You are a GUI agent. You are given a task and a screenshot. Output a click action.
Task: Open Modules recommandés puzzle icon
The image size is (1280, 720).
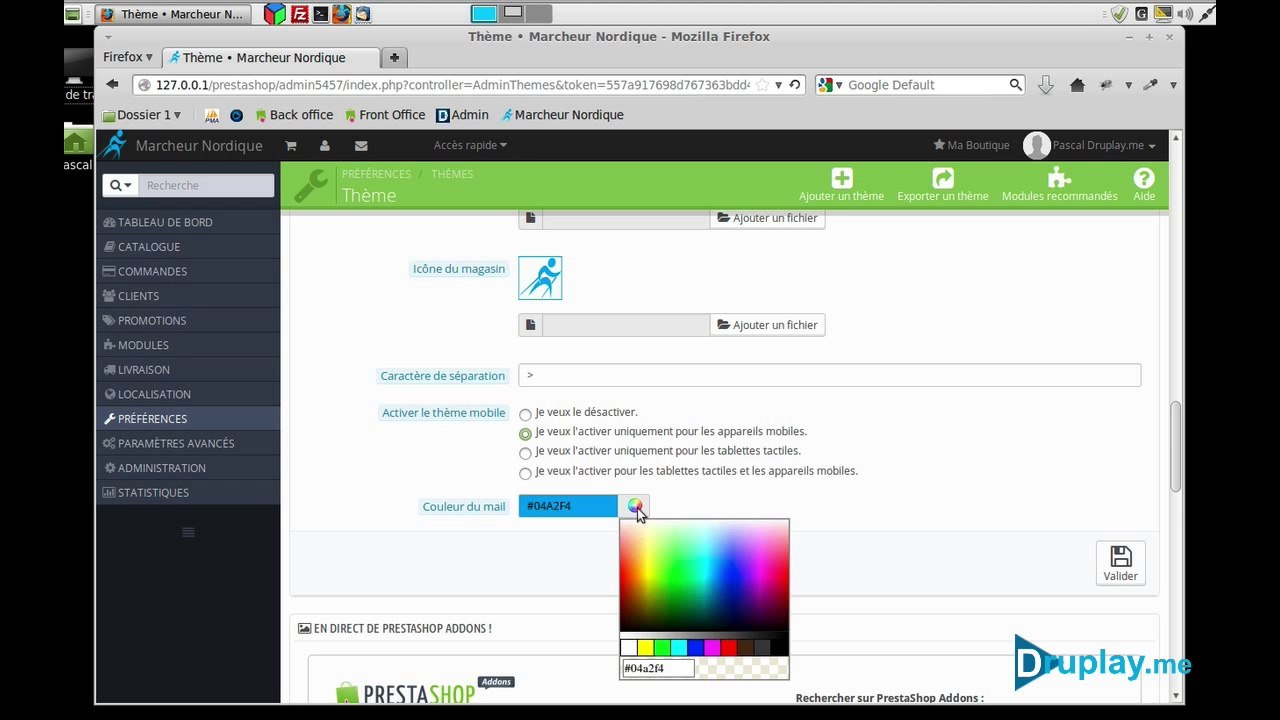(x=1059, y=178)
